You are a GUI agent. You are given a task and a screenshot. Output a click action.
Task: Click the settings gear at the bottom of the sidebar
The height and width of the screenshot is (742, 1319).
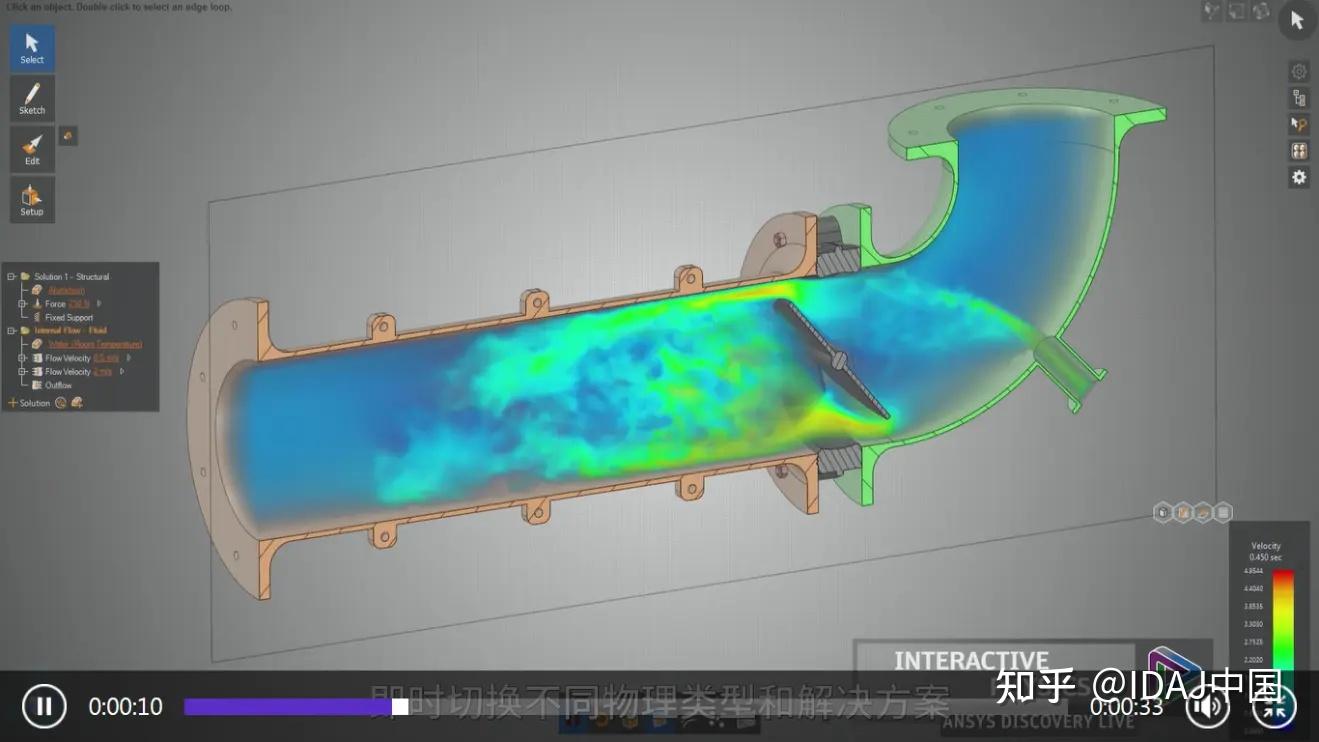pyautogui.click(x=1297, y=176)
